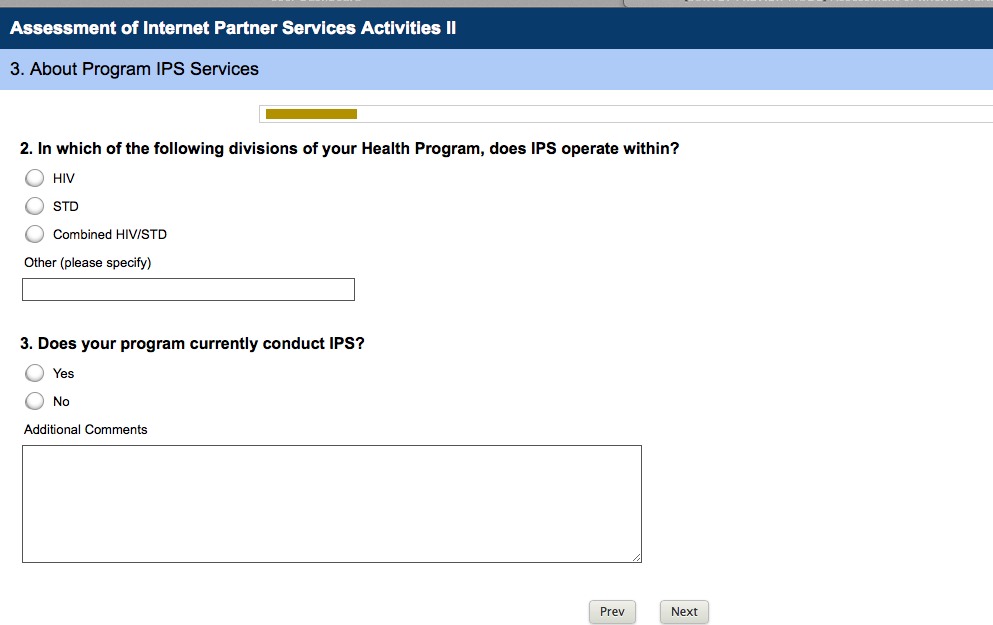Click the Yes label text
This screenshot has height=625, width=993.
pos(64,373)
